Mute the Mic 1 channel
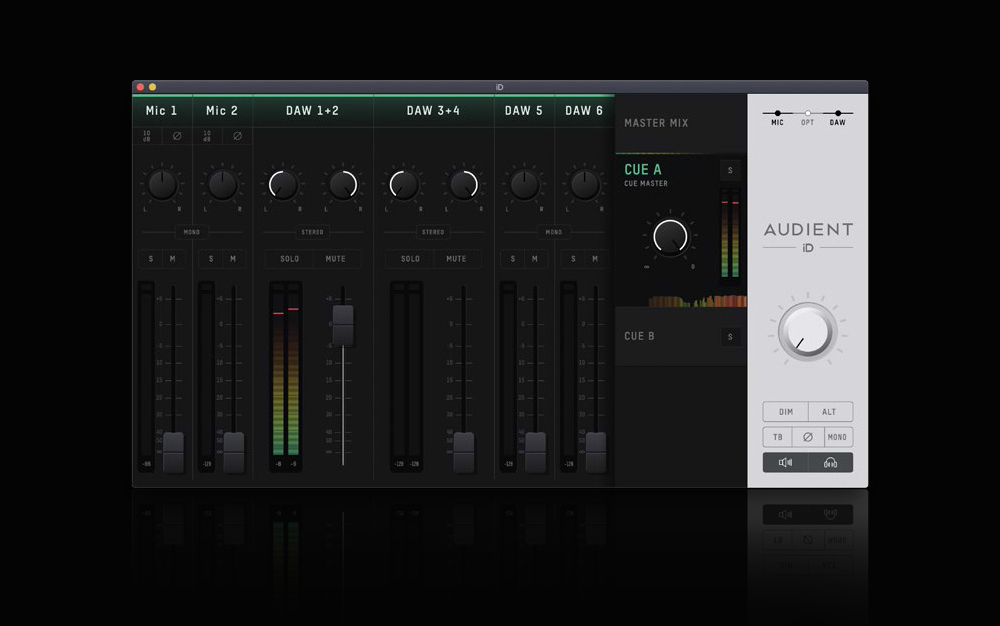This screenshot has width=1000, height=626. tap(173, 259)
